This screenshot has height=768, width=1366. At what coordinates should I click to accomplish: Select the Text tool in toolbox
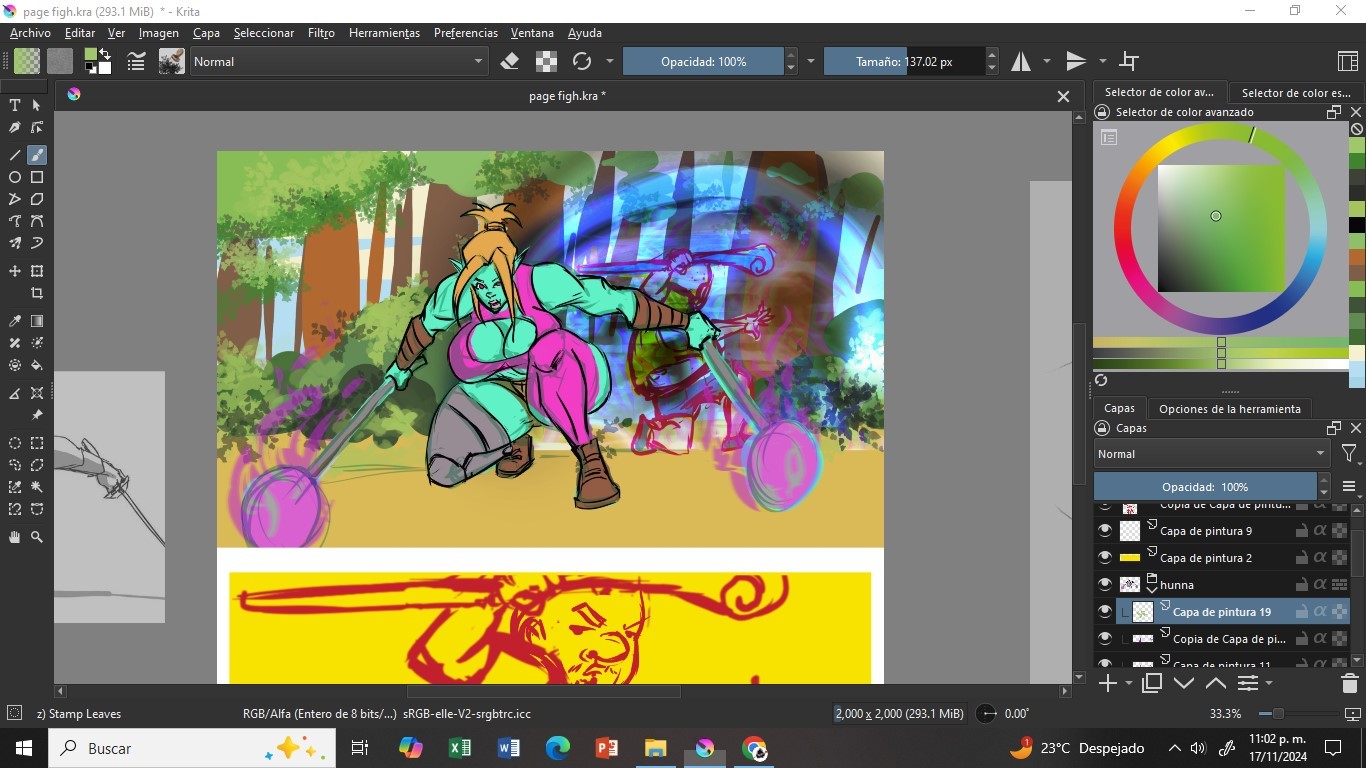15,105
